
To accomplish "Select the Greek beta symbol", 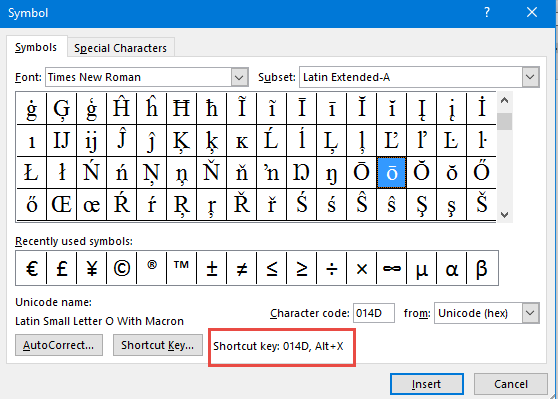I will tap(482, 268).
